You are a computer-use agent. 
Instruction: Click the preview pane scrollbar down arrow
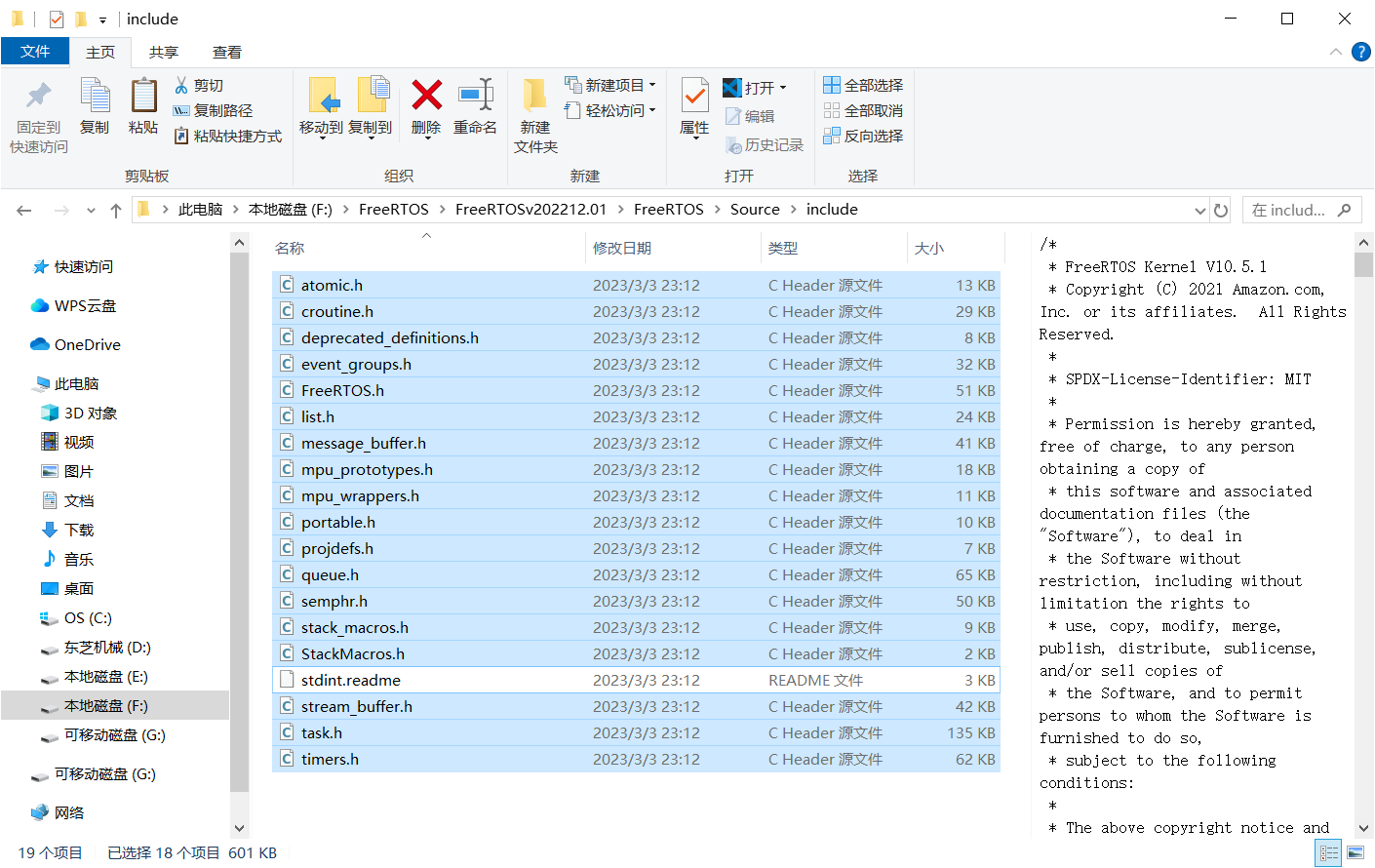pyautogui.click(x=1363, y=828)
